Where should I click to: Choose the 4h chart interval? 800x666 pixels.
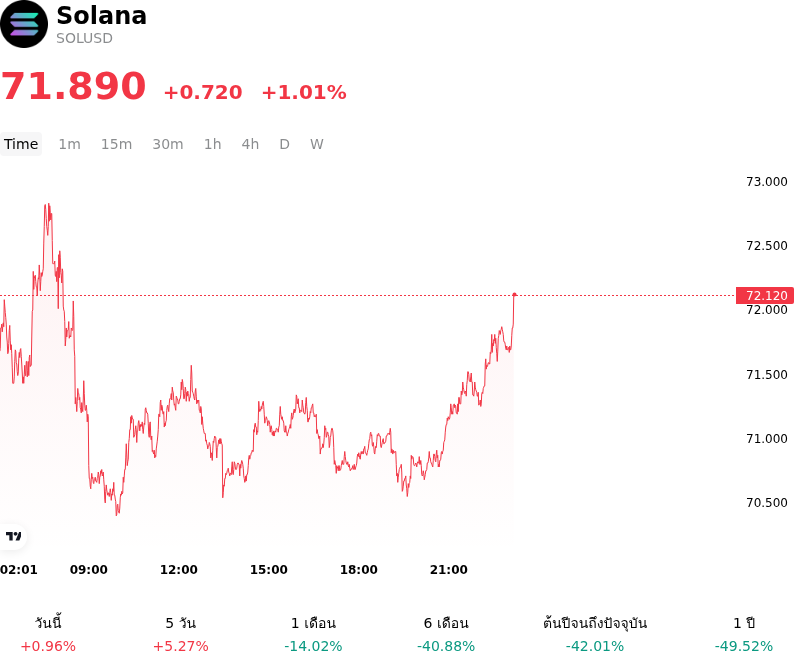tap(250, 144)
